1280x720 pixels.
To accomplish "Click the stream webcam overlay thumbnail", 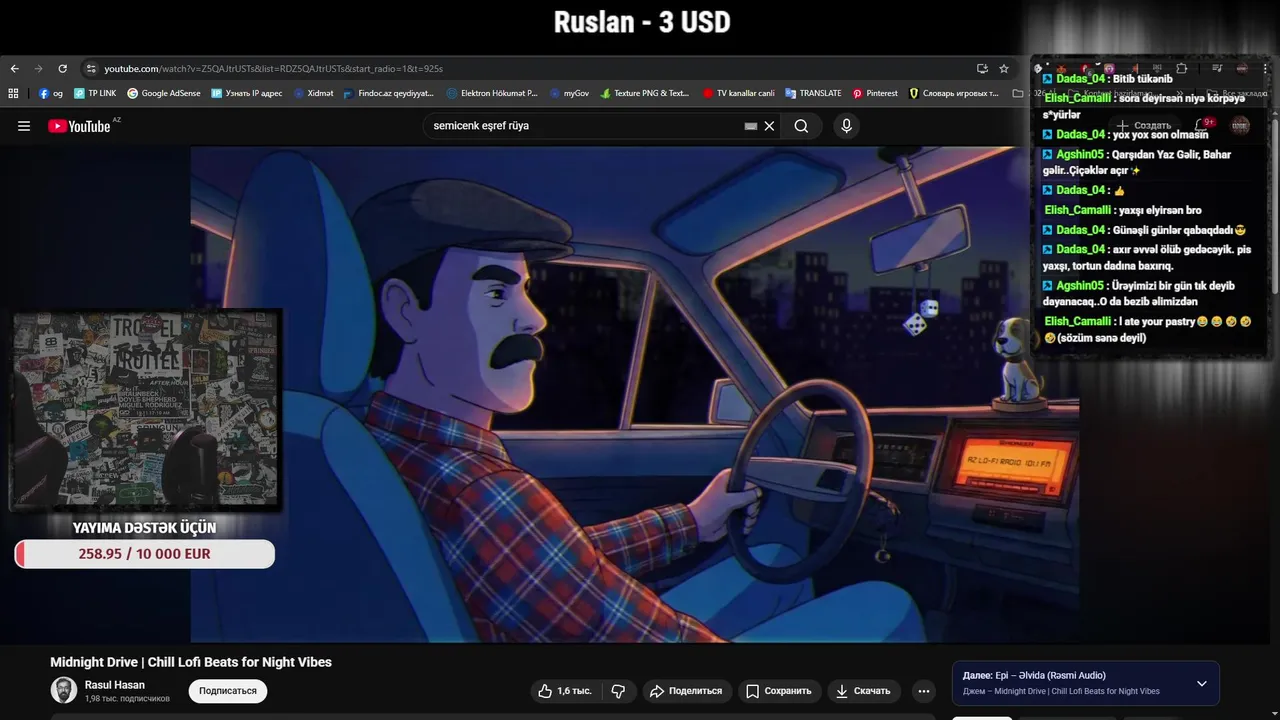I will [x=146, y=409].
